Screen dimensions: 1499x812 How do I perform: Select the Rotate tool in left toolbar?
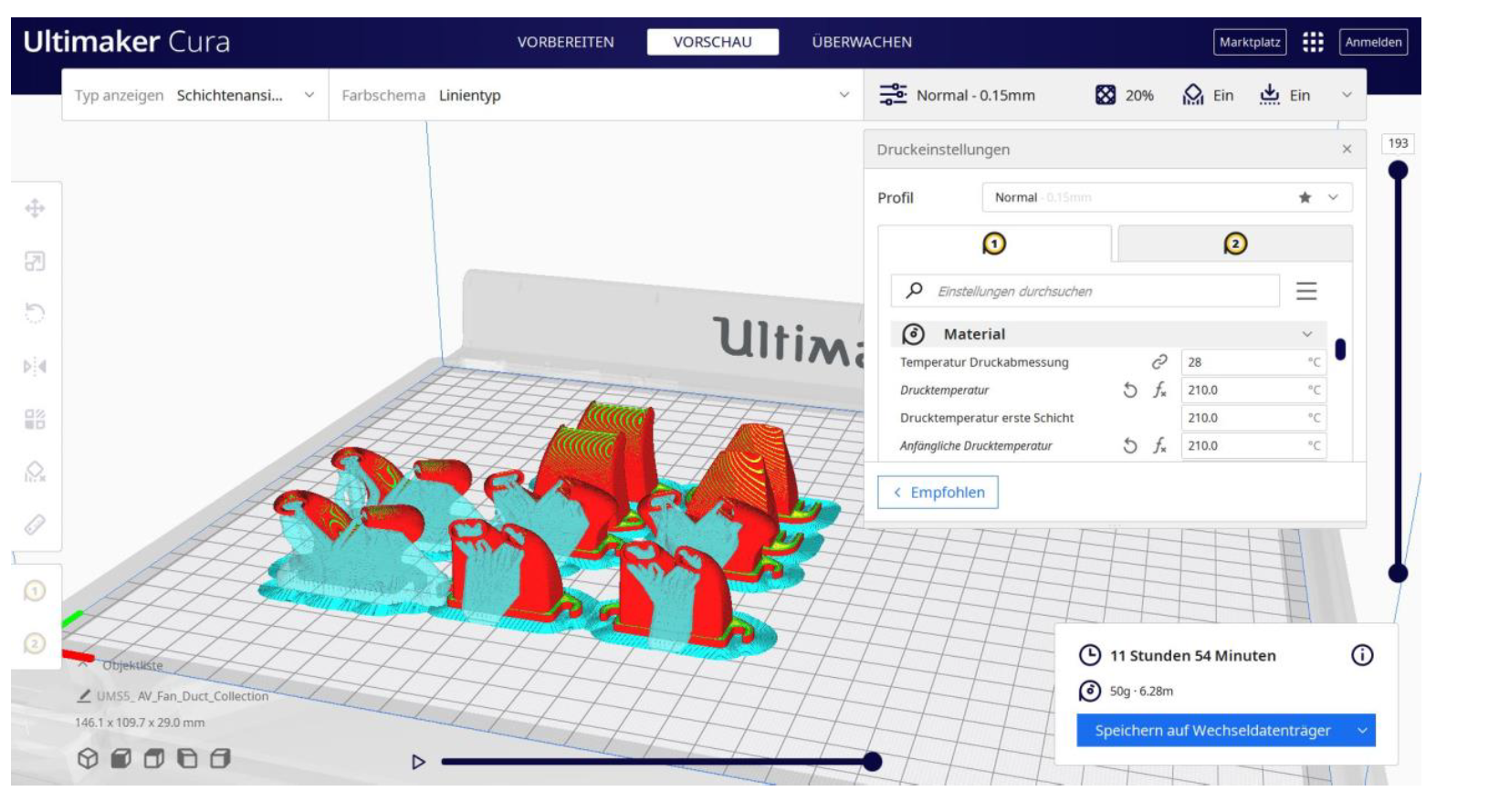click(35, 314)
